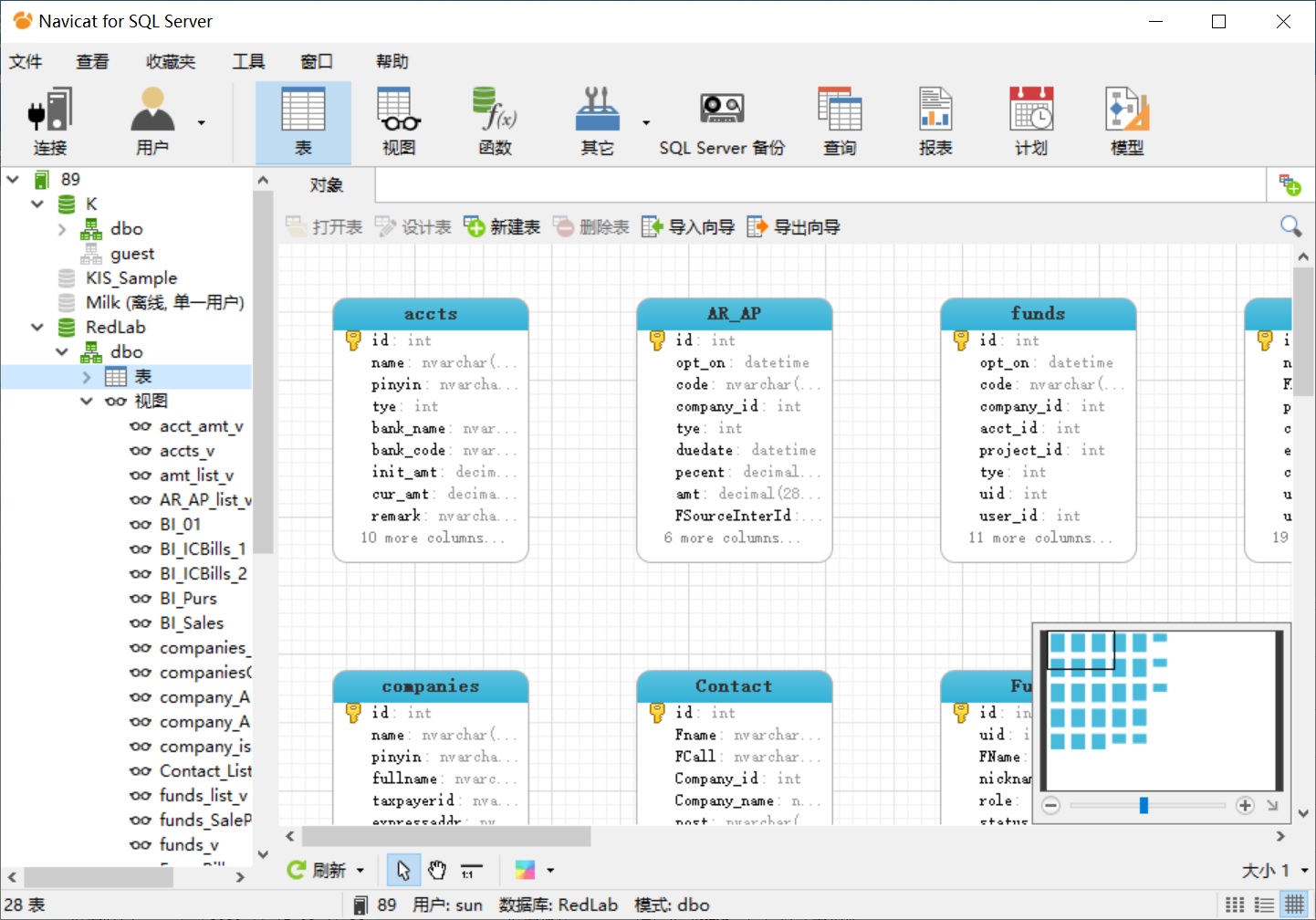
Task: Collapse the 89 connection node
Action: tap(13, 179)
